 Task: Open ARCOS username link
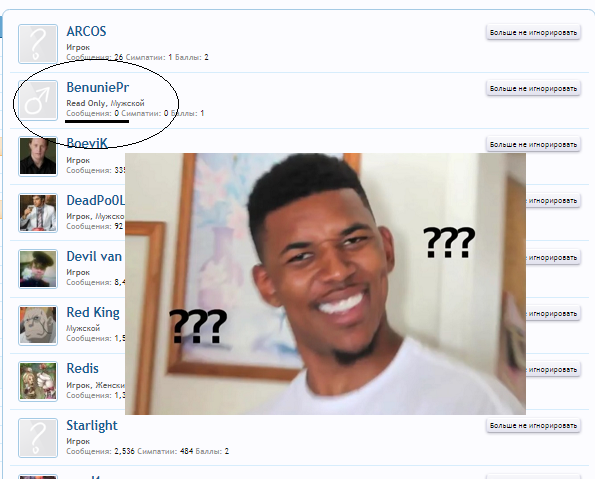[x=86, y=31]
